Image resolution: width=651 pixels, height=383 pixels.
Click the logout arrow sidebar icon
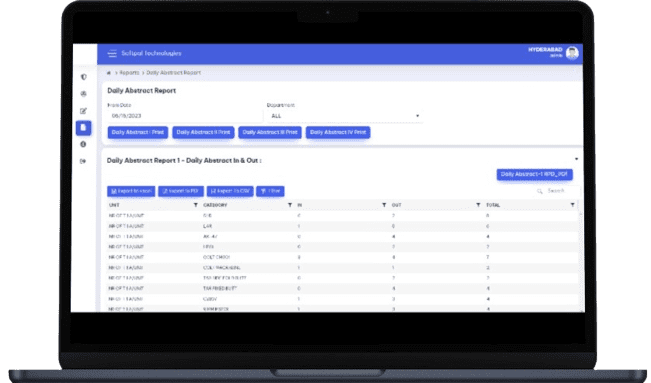(x=83, y=161)
